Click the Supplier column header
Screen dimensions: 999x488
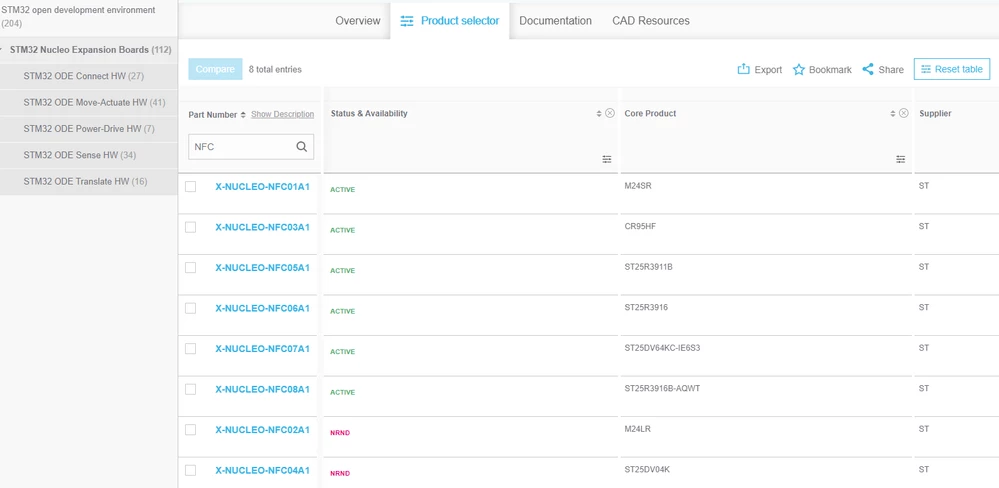click(935, 113)
